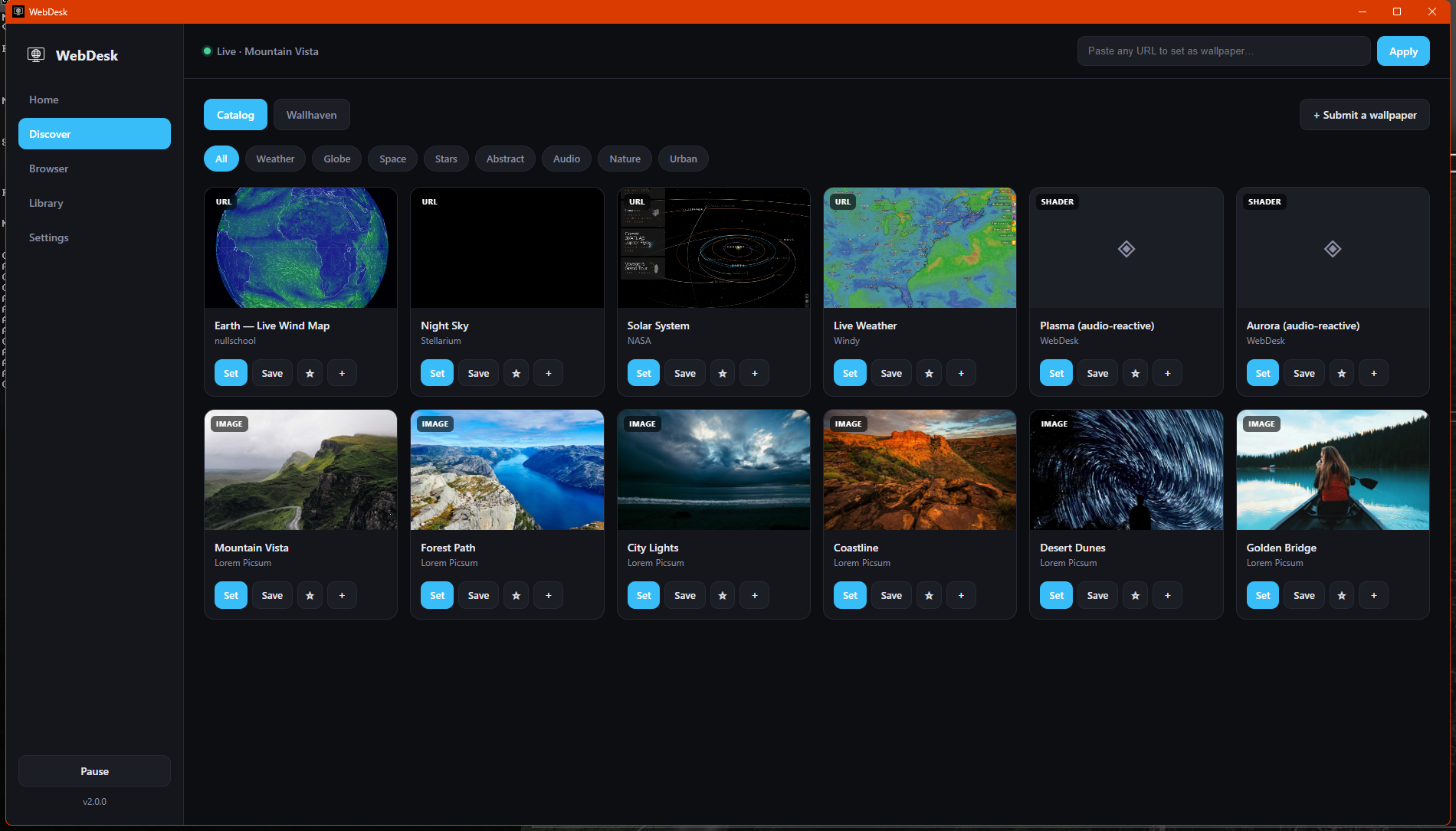Star the Solar System wallpaper

(x=723, y=373)
